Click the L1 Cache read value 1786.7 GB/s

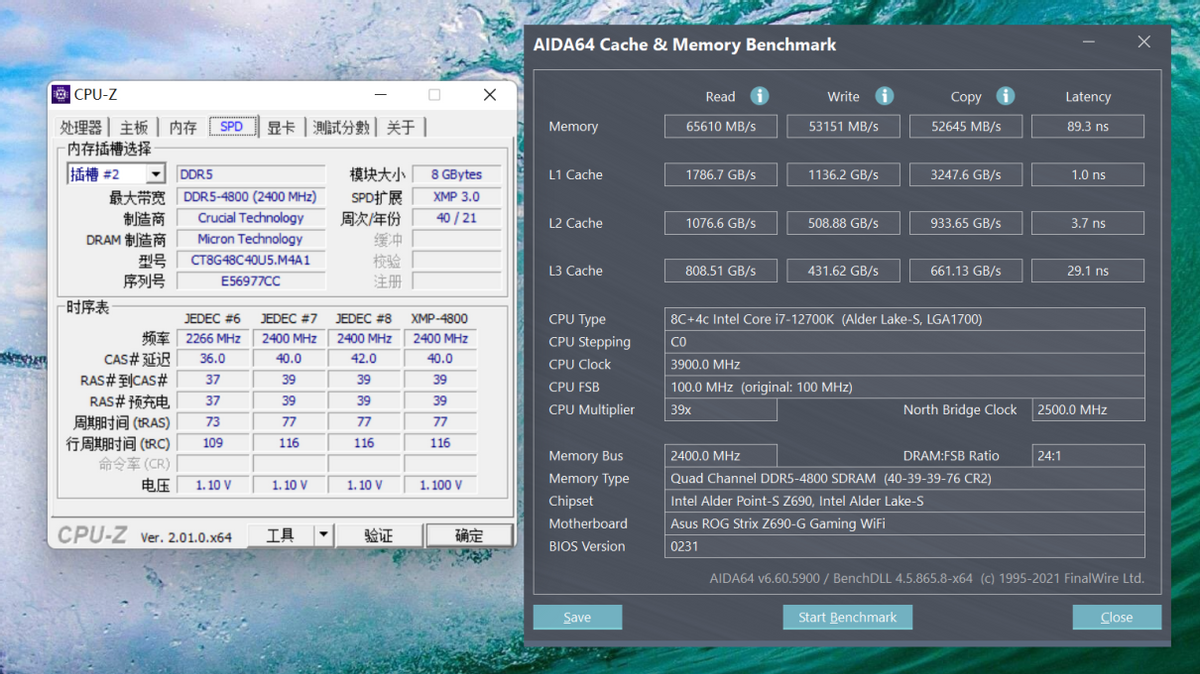coord(721,174)
